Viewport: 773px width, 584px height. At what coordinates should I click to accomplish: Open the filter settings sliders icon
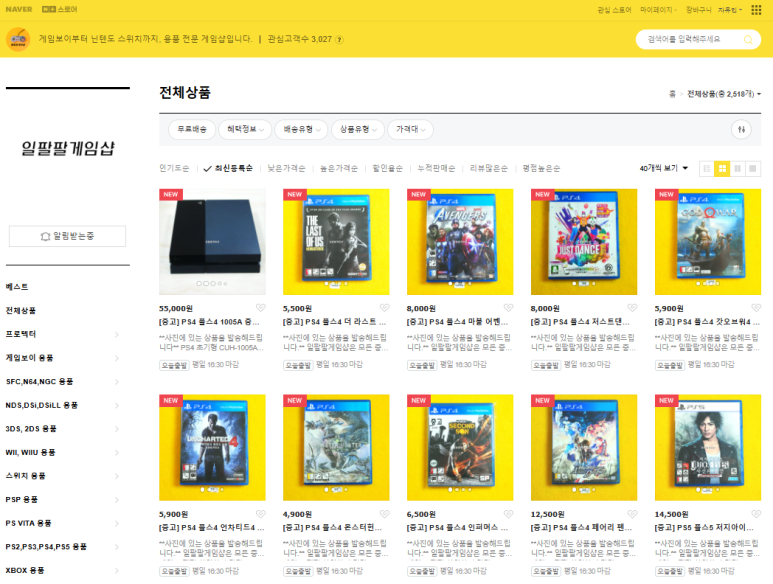click(x=741, y=130)
